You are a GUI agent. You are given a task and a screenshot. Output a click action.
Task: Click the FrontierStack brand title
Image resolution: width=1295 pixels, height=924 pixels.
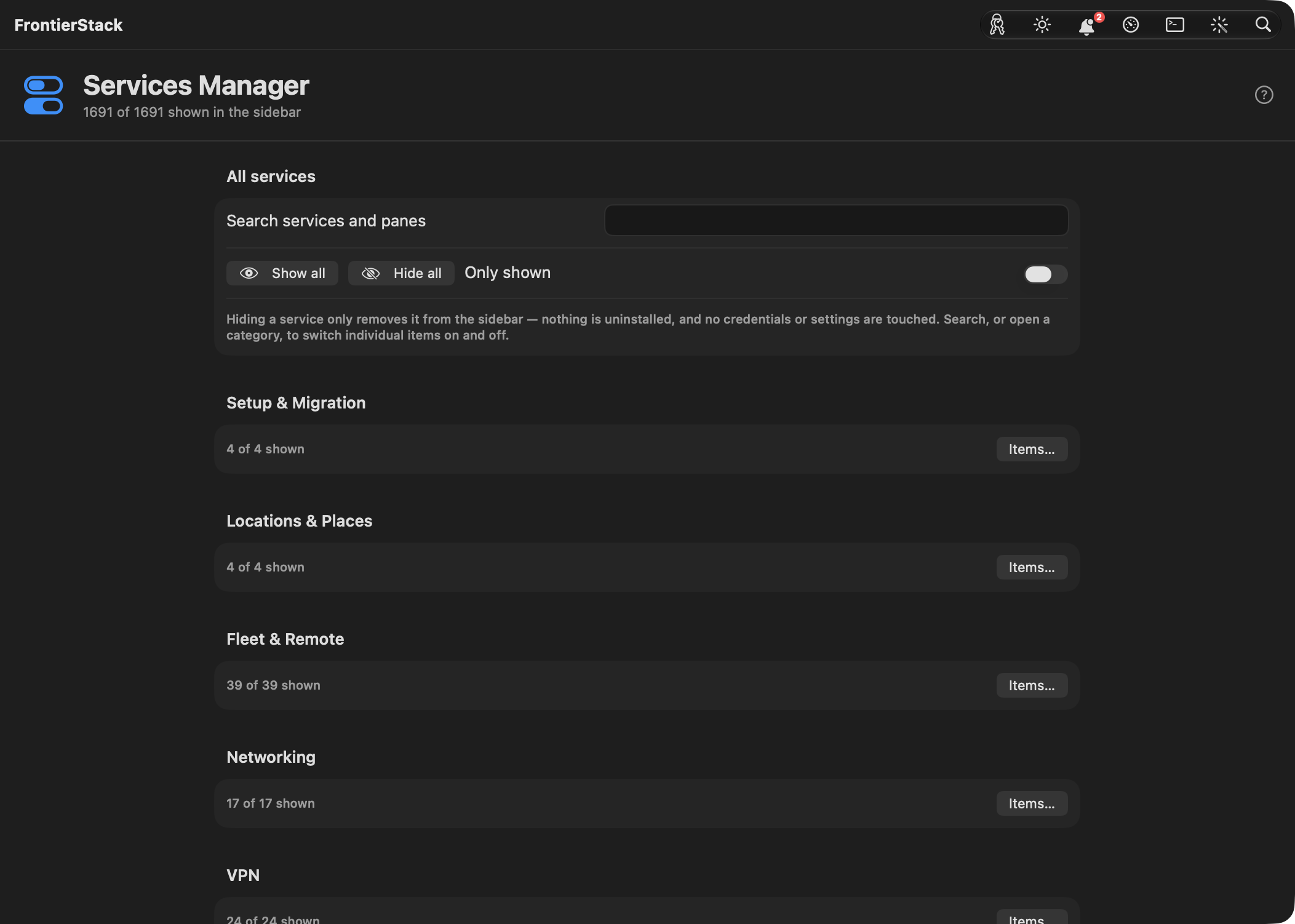point(68,25)
